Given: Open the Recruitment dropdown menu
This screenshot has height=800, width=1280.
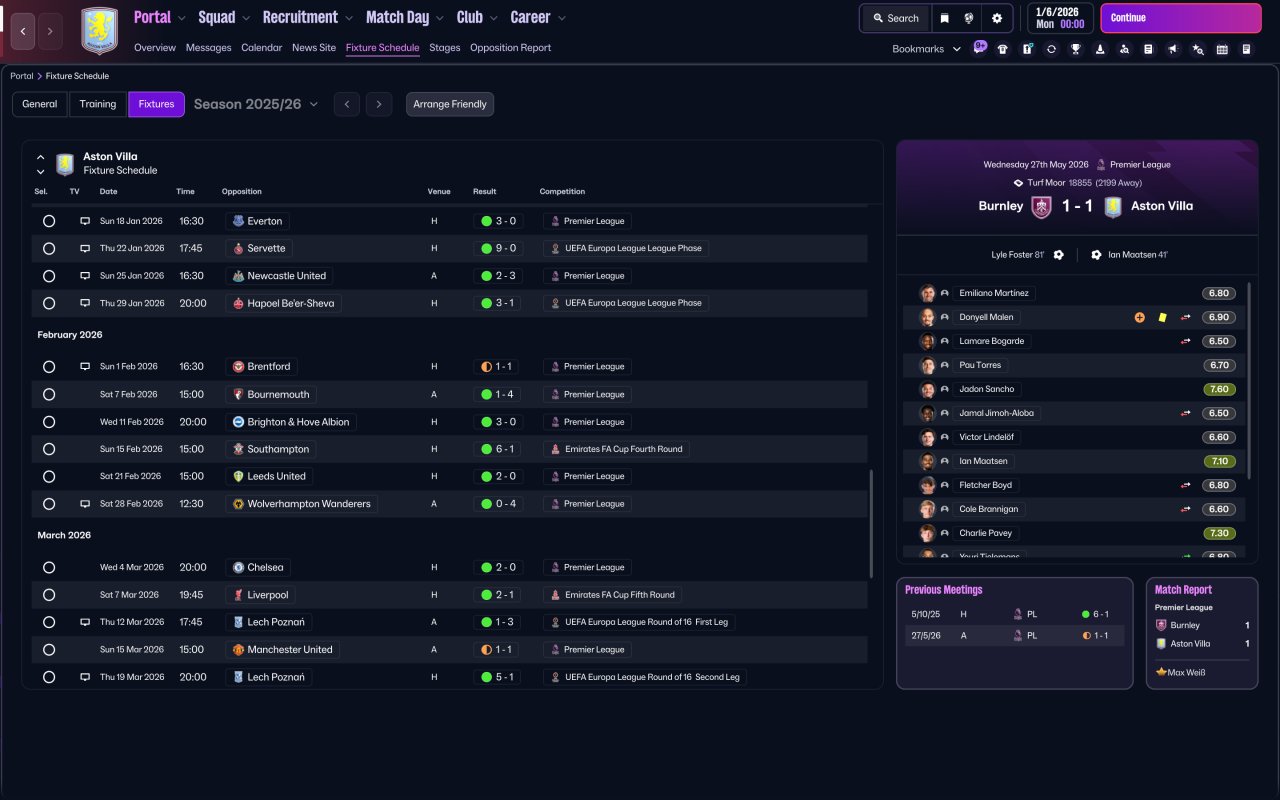Looking at the screenshot, I should click(x=308, y=17).
